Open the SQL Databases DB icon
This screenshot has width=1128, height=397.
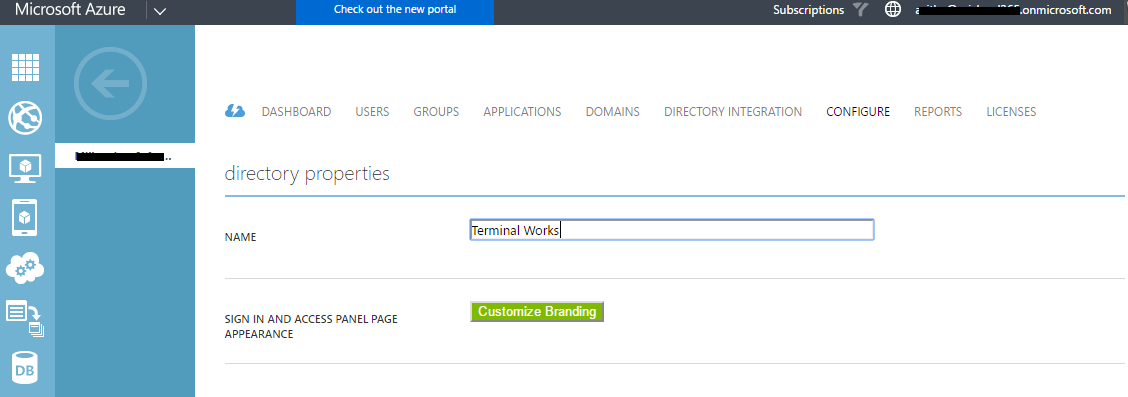[x=25, y=368]
